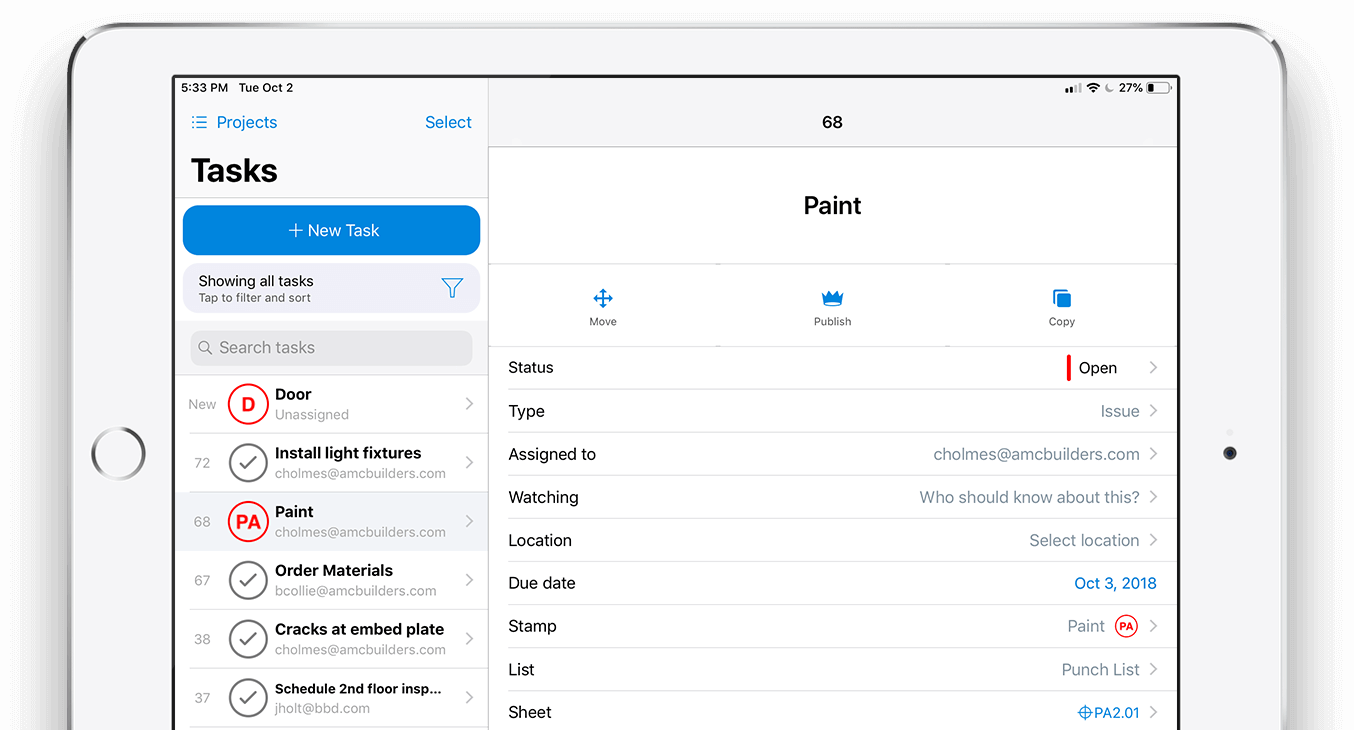Tap jholt@bbd.com under Schedule task

pos(322,708)
